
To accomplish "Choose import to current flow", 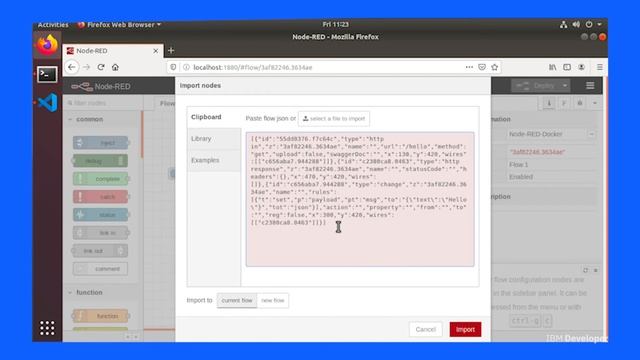I will pos(237,300).
